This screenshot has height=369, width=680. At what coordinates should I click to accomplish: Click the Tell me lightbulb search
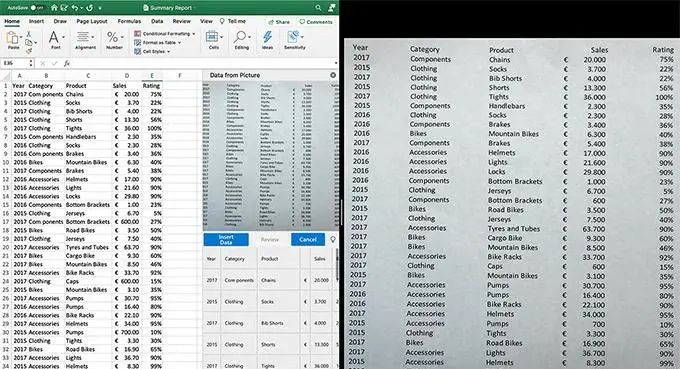click(x=233, y=21)
